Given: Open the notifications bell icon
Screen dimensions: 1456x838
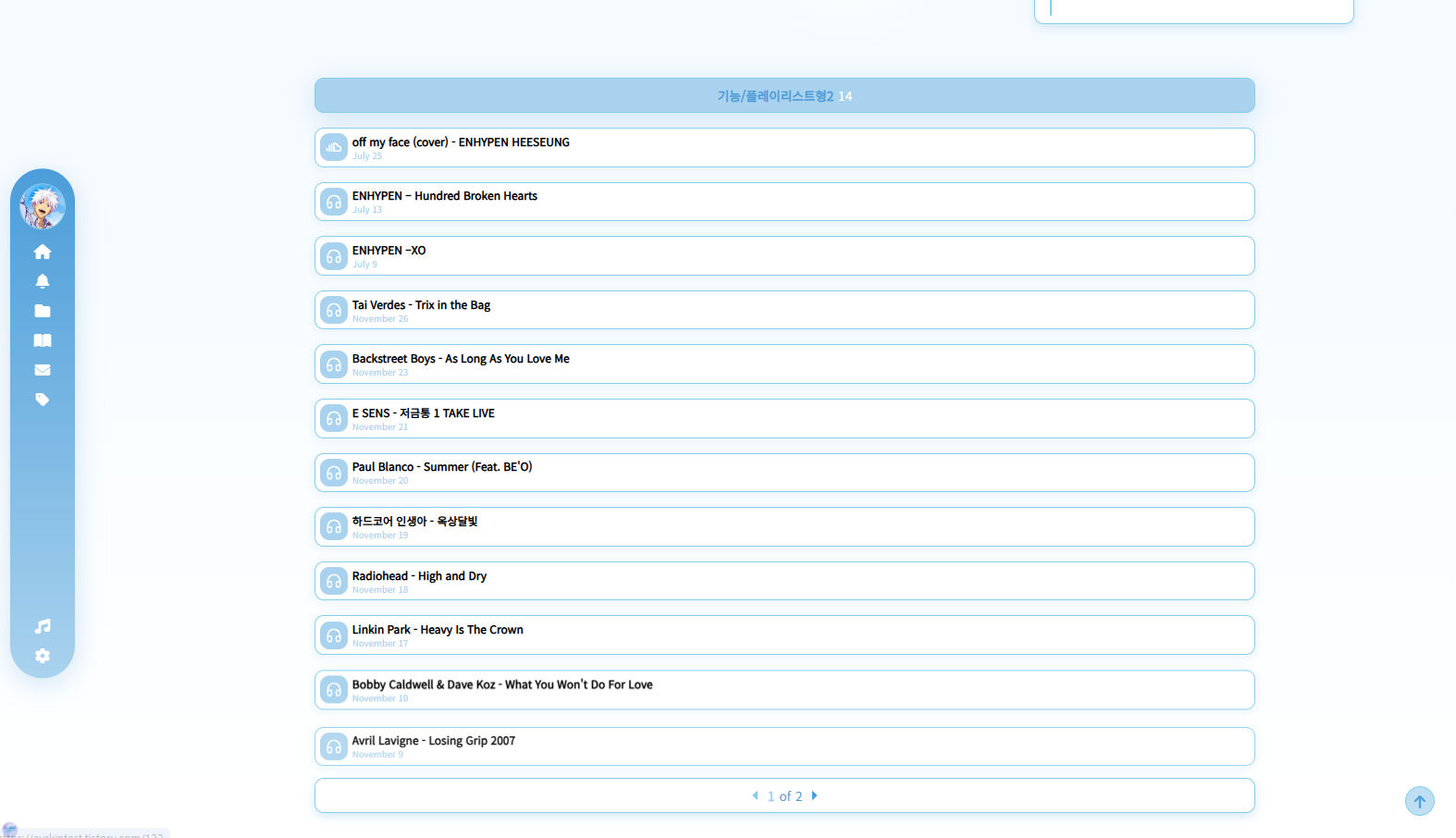Looking at the screenshot, I should tap(43, 281).
